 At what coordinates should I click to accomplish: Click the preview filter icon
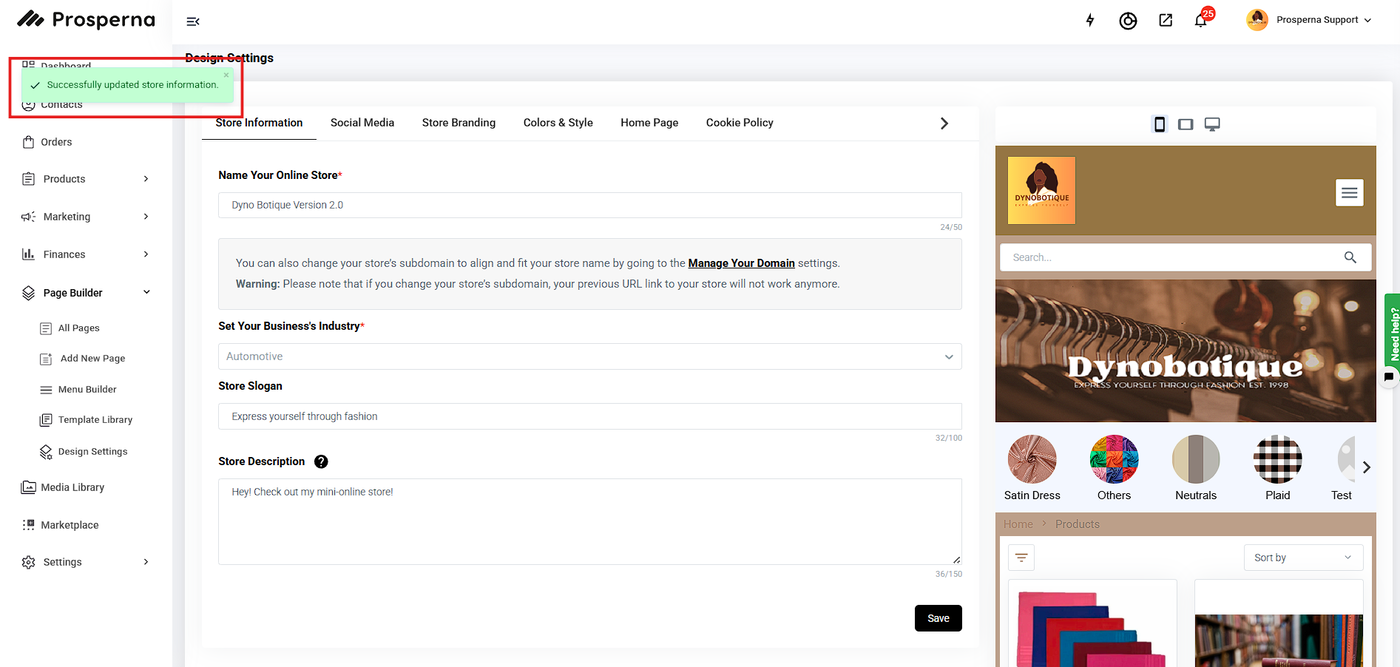(x=1021, y=557)
